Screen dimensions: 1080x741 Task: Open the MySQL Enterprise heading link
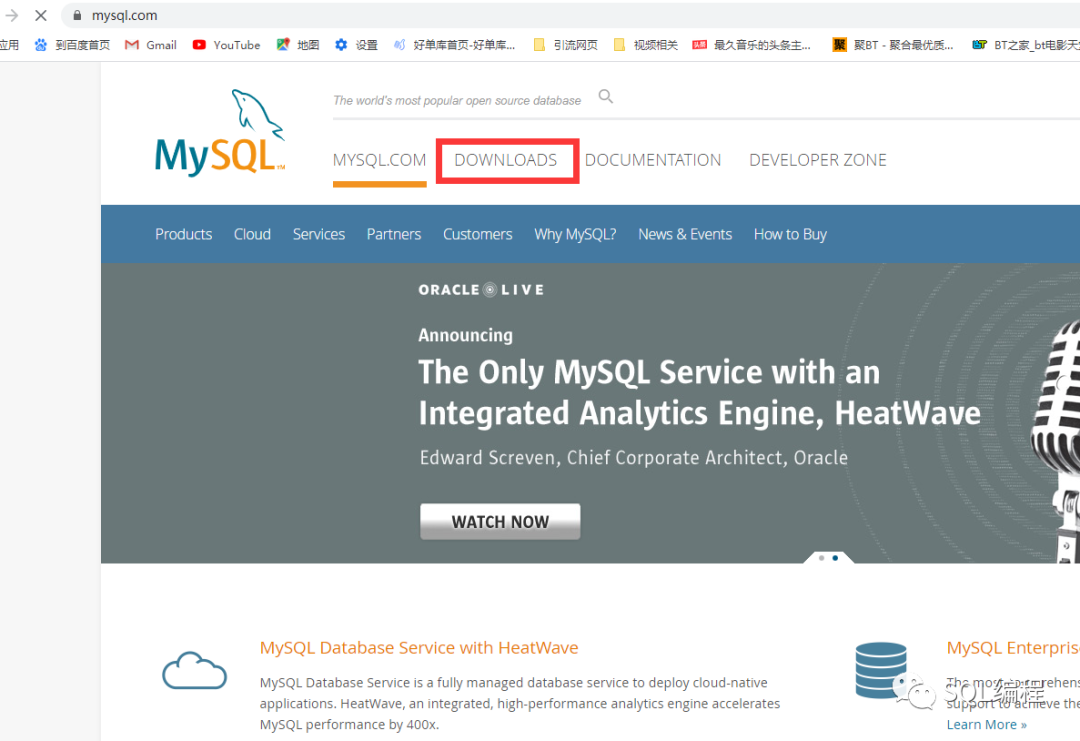pyautogui.click(x=1013, y=647)
